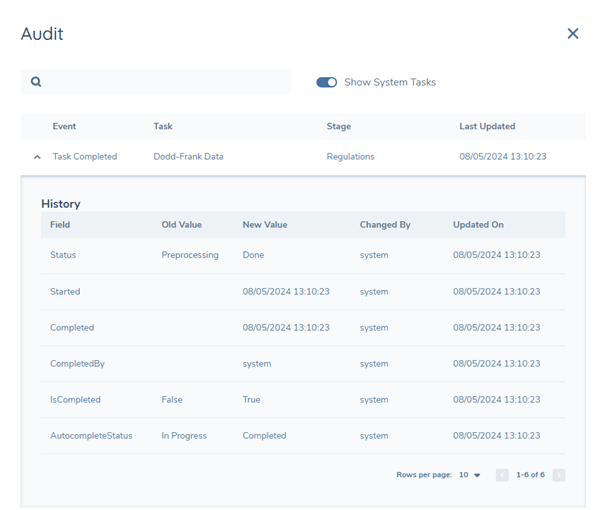Sort by the Event column header

pos(64,126)
